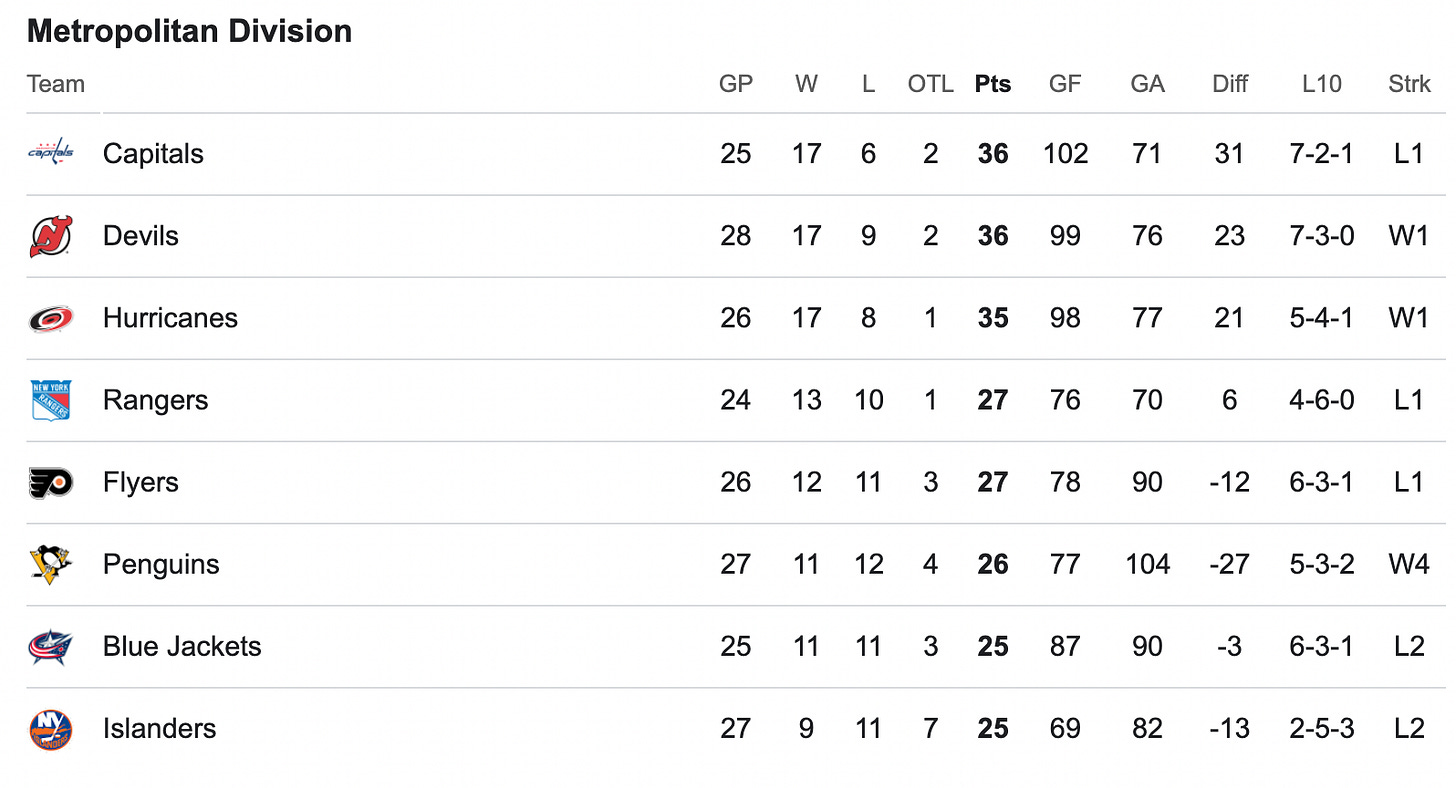The image size is (1456, 788).
Task: Open the Hurricanes team name link
Action: (170, 318)
